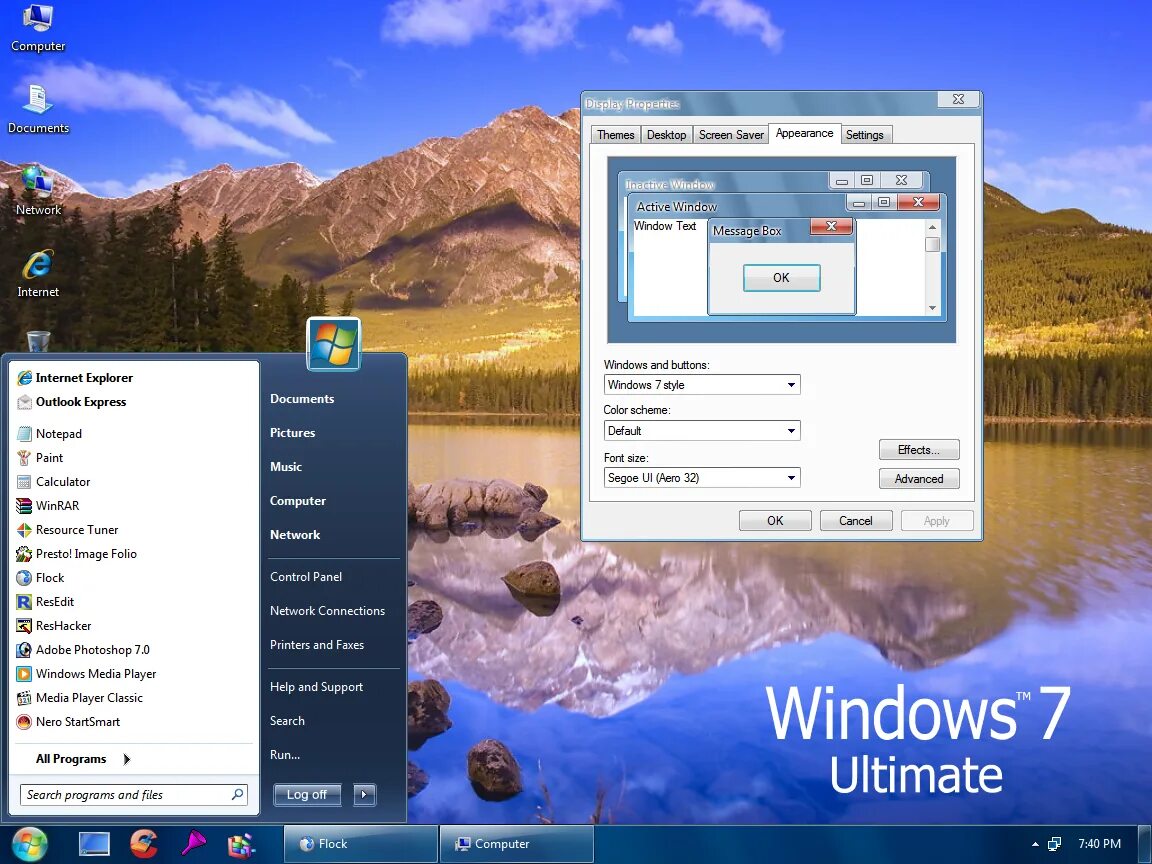Close the Display Properties dialog
This screenshot has width=1152, height=864.
point(959,99)
